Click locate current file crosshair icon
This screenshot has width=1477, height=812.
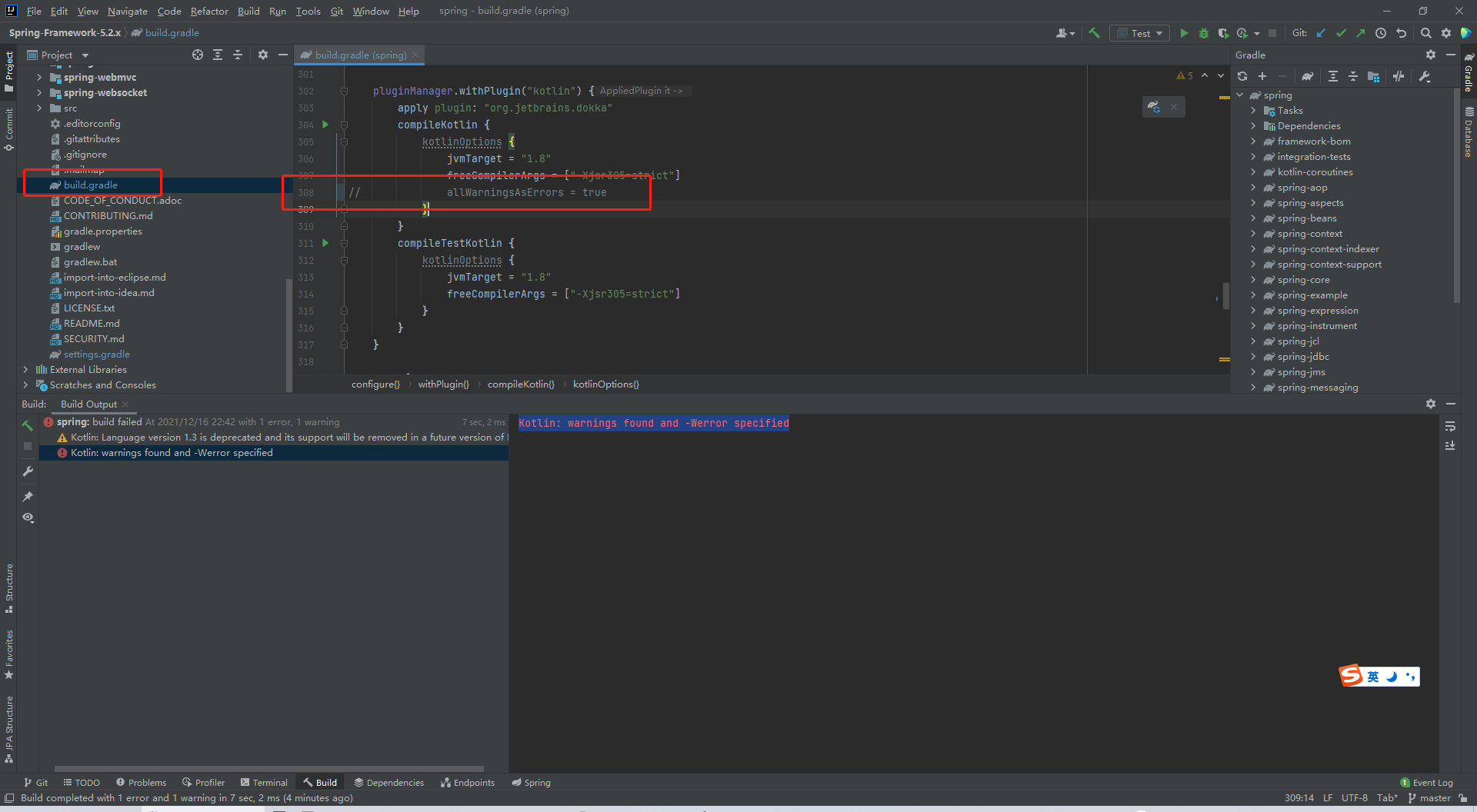198,55
